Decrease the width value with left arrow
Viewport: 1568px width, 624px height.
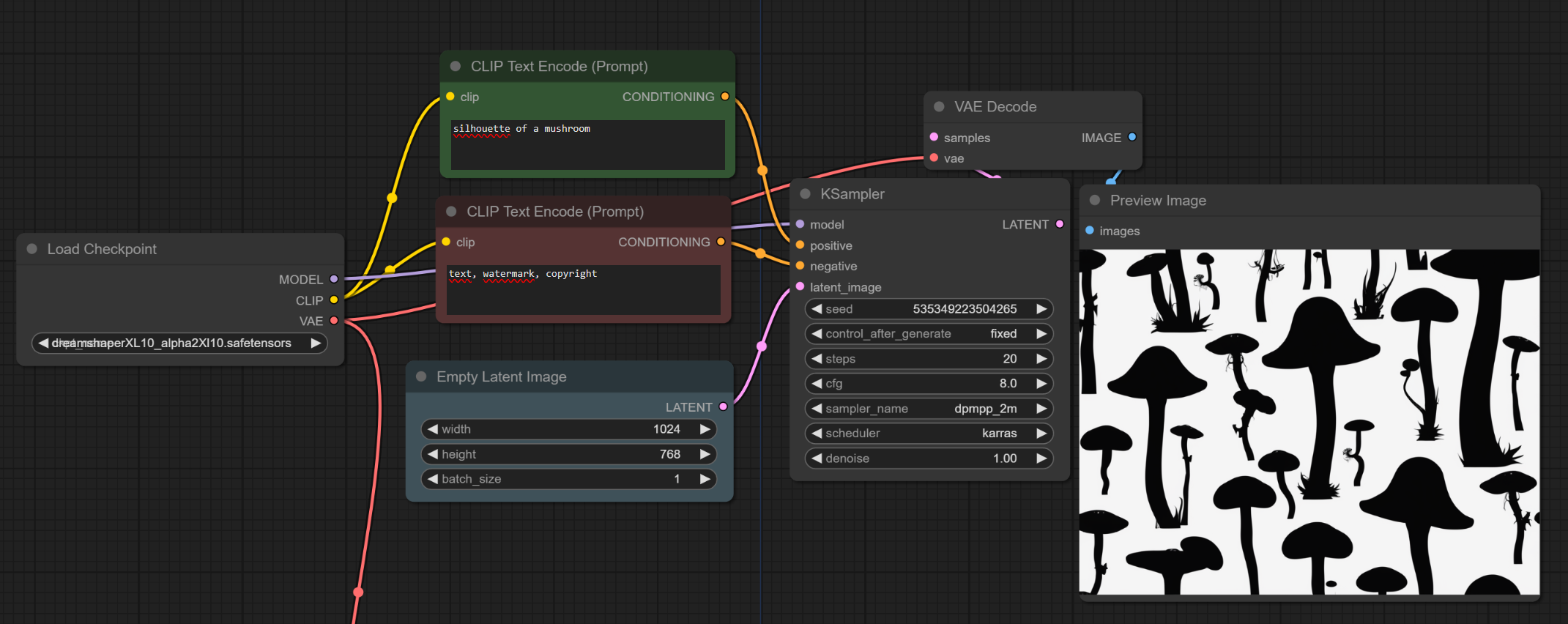[433, 429]
